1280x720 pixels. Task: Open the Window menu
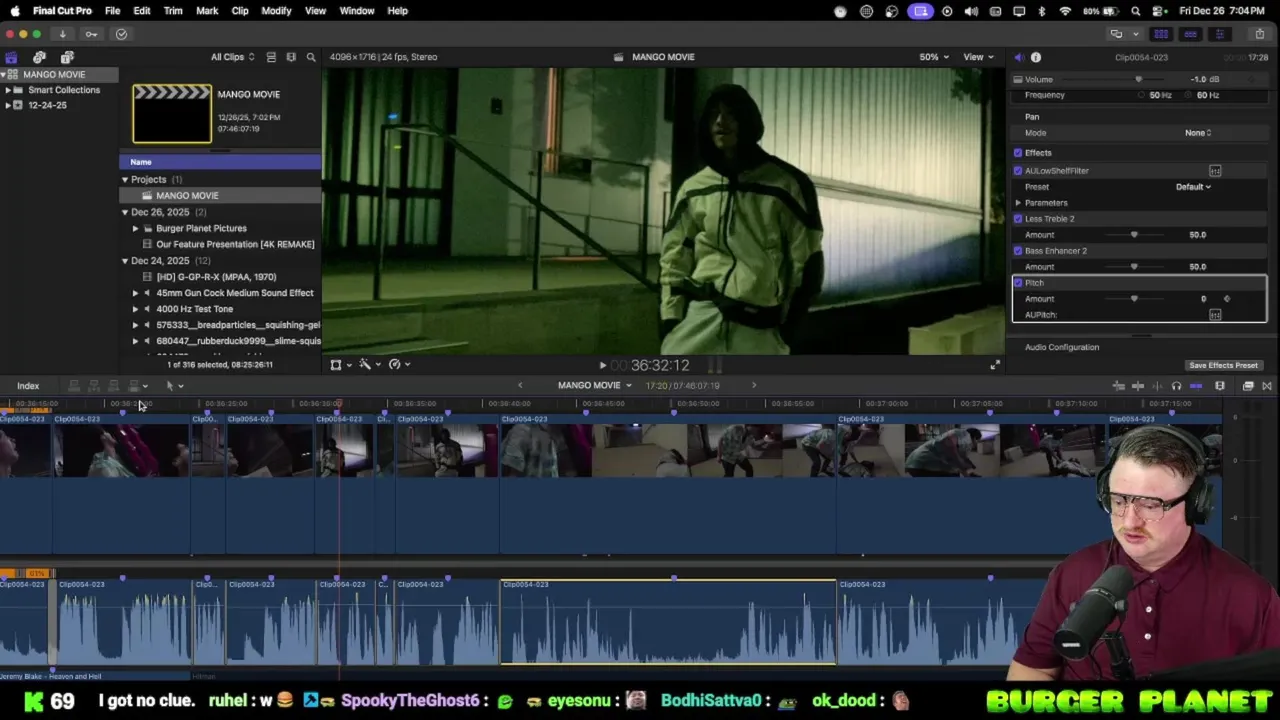tap(357, 11)
